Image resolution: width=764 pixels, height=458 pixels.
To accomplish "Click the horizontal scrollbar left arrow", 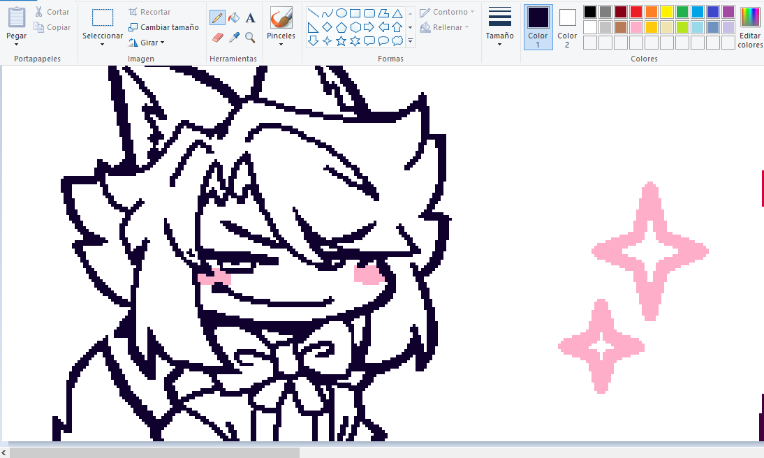I will pos(4,453).
